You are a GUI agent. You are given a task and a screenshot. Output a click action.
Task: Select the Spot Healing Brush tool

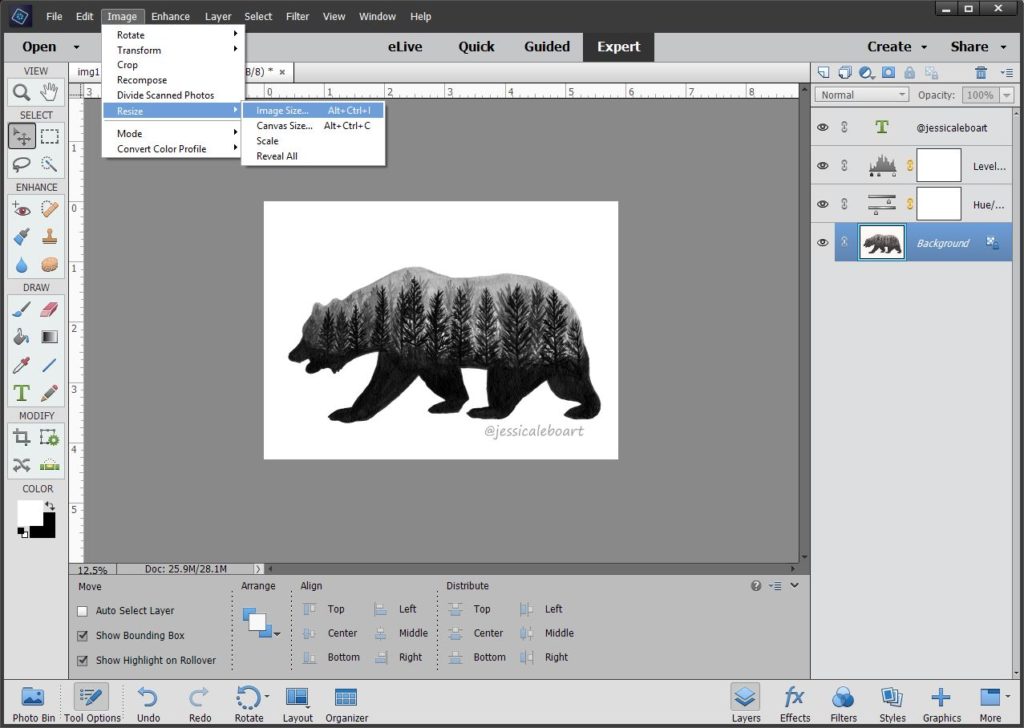pos(50,209)
